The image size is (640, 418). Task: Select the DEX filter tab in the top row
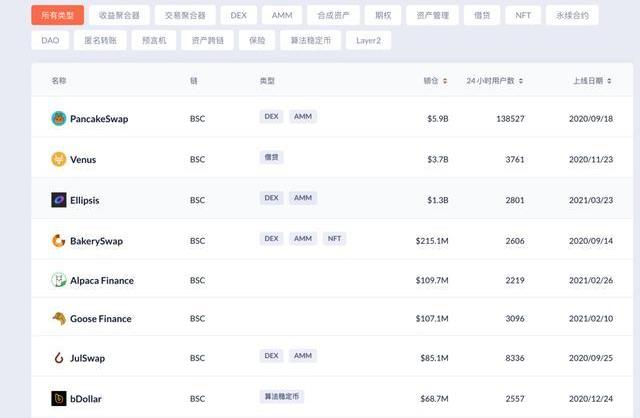pos(239,16)
